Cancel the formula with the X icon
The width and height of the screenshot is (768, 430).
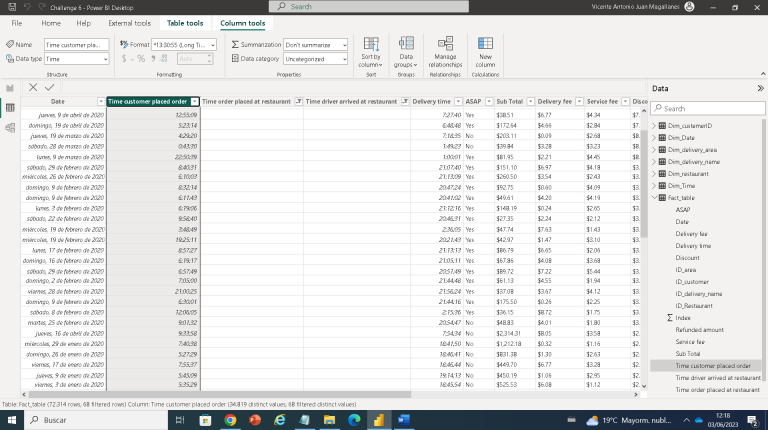click(x=34, y=88)
